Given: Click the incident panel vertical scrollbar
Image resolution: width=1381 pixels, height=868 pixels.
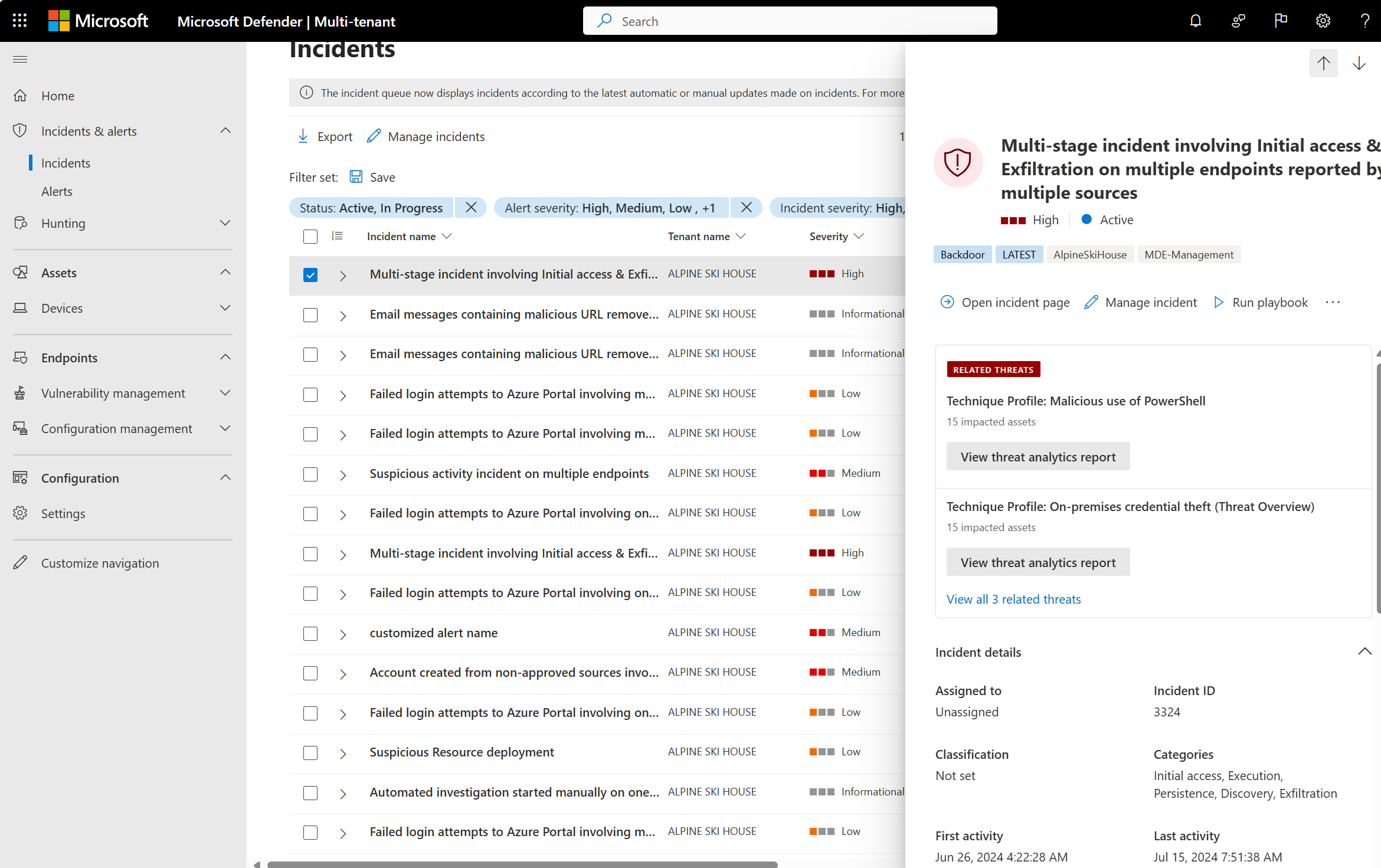Looking at the screenshot, I should point(1378,489).
